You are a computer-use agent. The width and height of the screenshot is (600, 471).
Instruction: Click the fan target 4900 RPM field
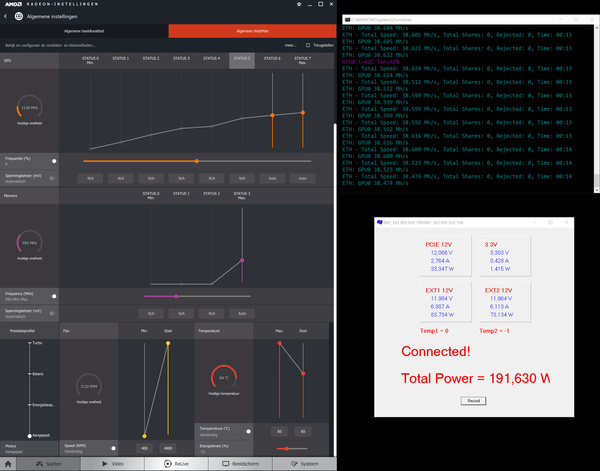[168, 448]
